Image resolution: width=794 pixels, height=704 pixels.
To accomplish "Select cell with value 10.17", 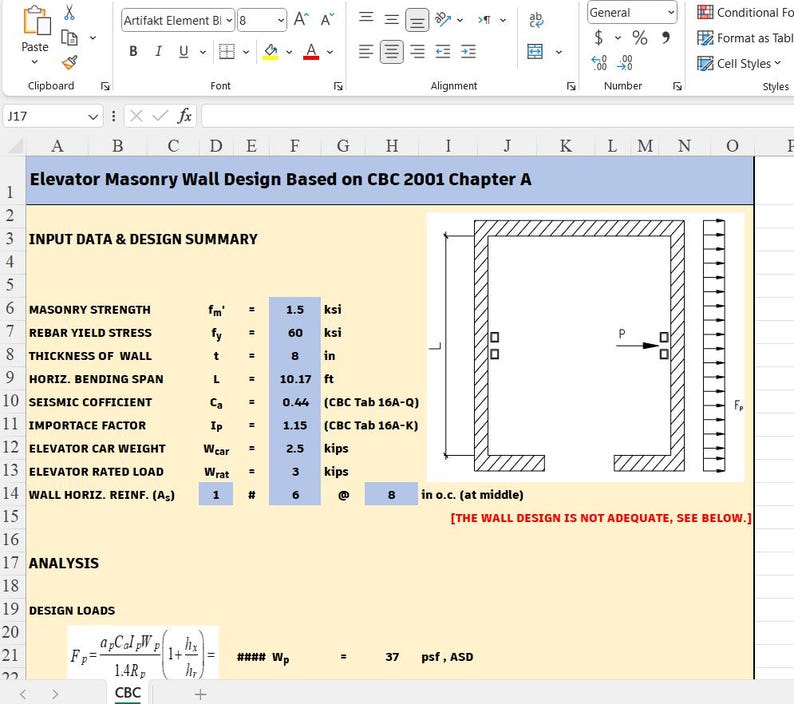I will tap(295, 379).
